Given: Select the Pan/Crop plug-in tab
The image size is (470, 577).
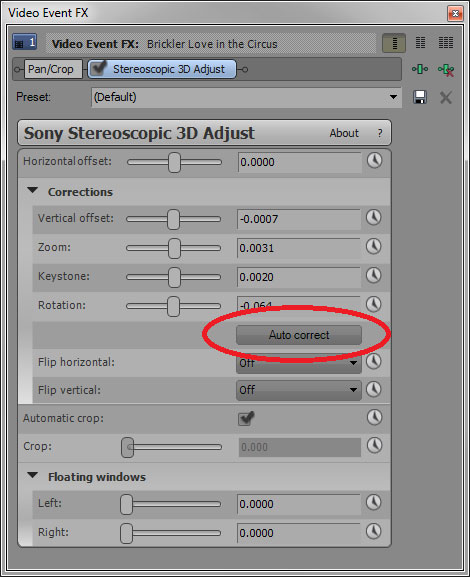Looking at the screenshot, I should pyautogui.click(x=53, y=69).
